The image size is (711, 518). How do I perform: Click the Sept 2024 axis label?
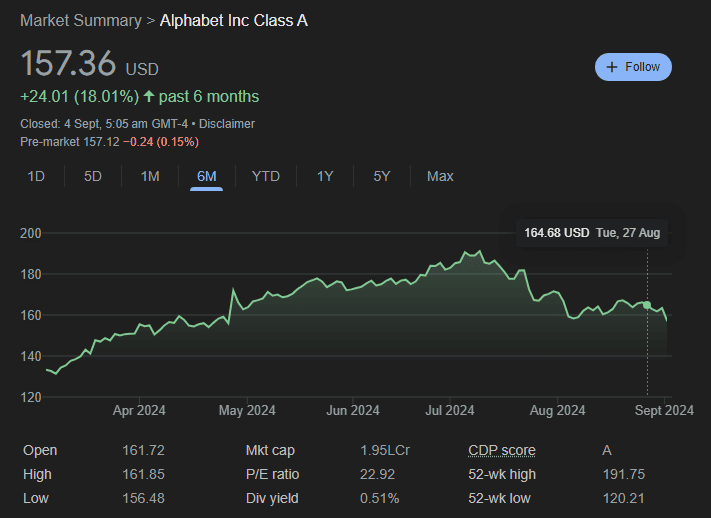pyautogui.click(x=664, y=410)
